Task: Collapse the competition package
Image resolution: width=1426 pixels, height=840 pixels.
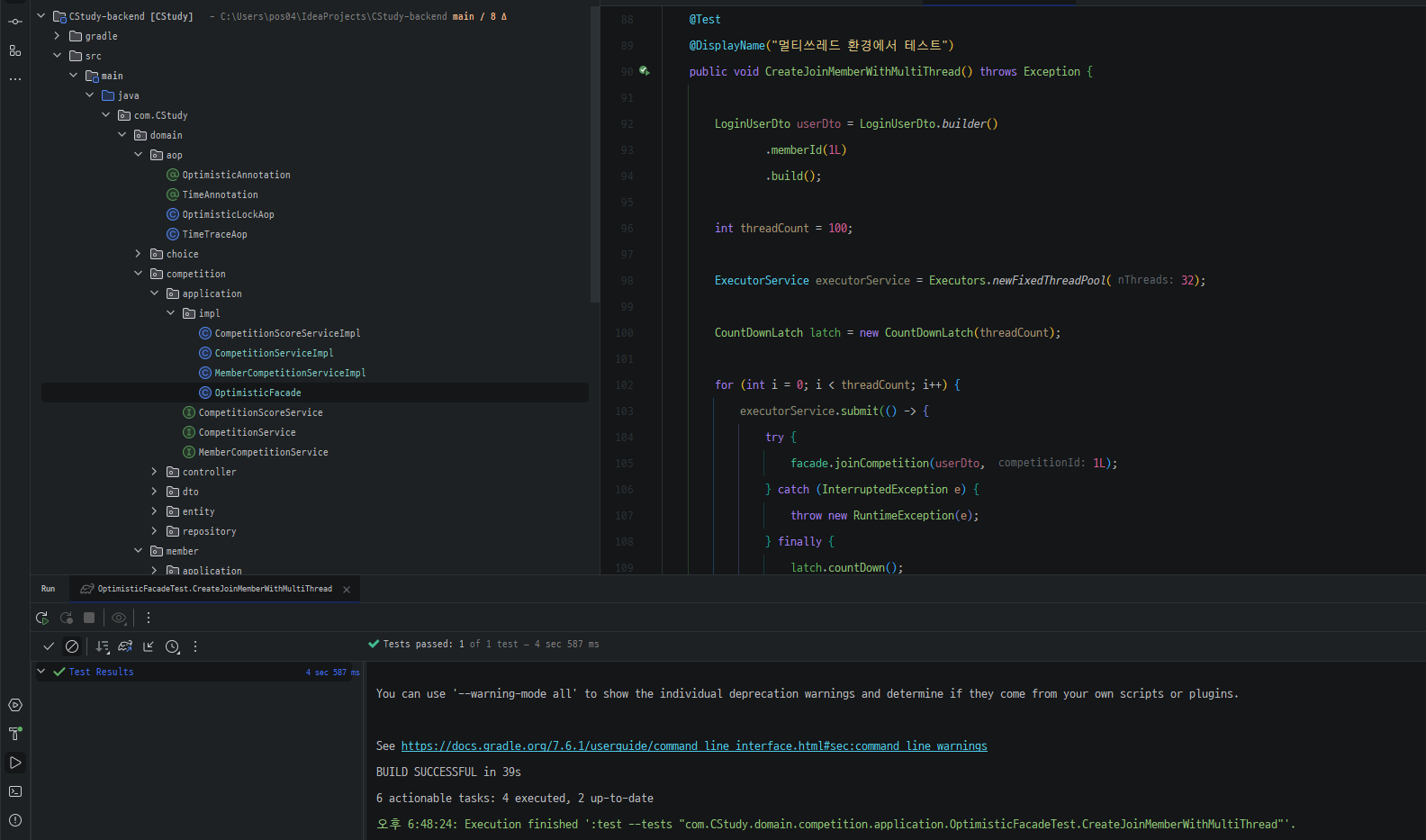Action: coord(138,274)
